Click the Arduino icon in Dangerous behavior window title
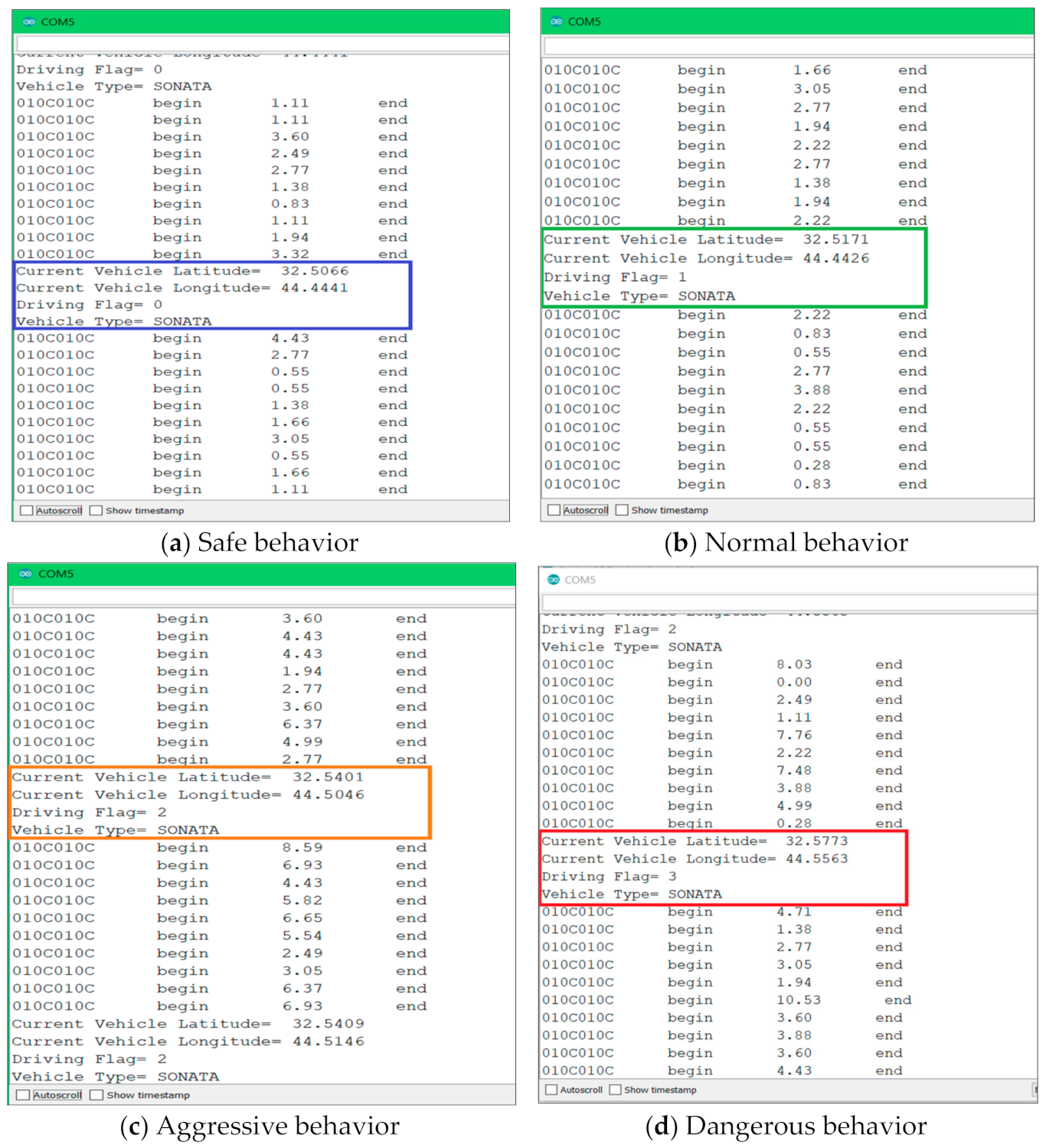The height and width of the screenshot is (1148, 1046). 554,580
